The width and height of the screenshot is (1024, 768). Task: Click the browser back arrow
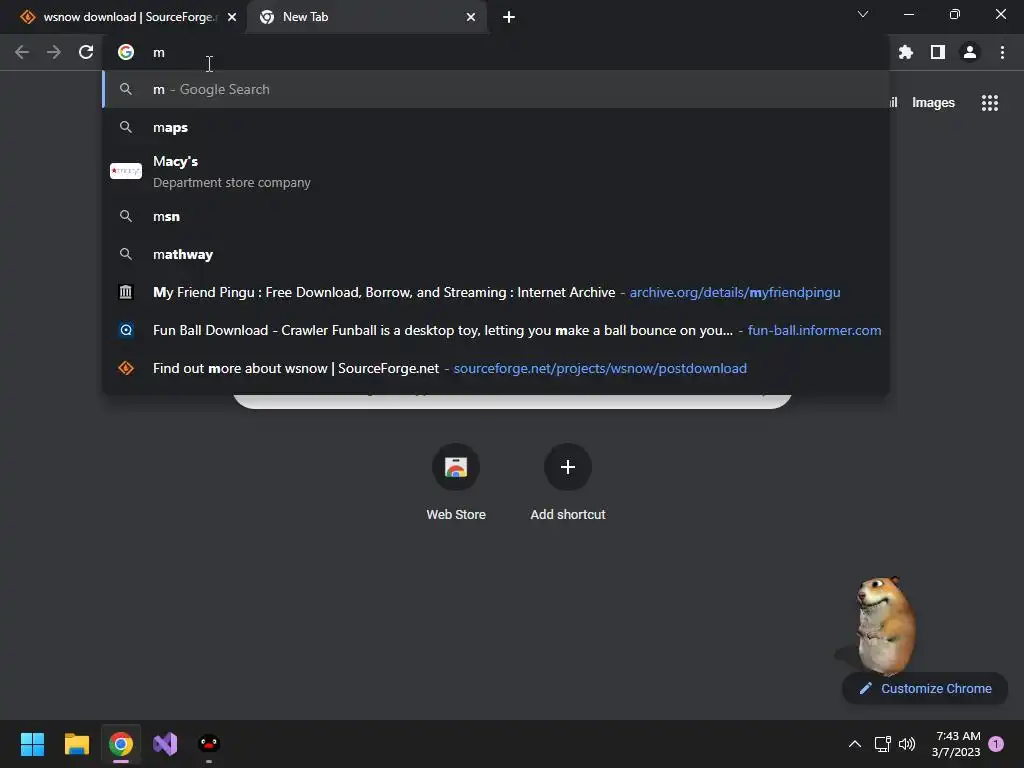pos(22,52)
